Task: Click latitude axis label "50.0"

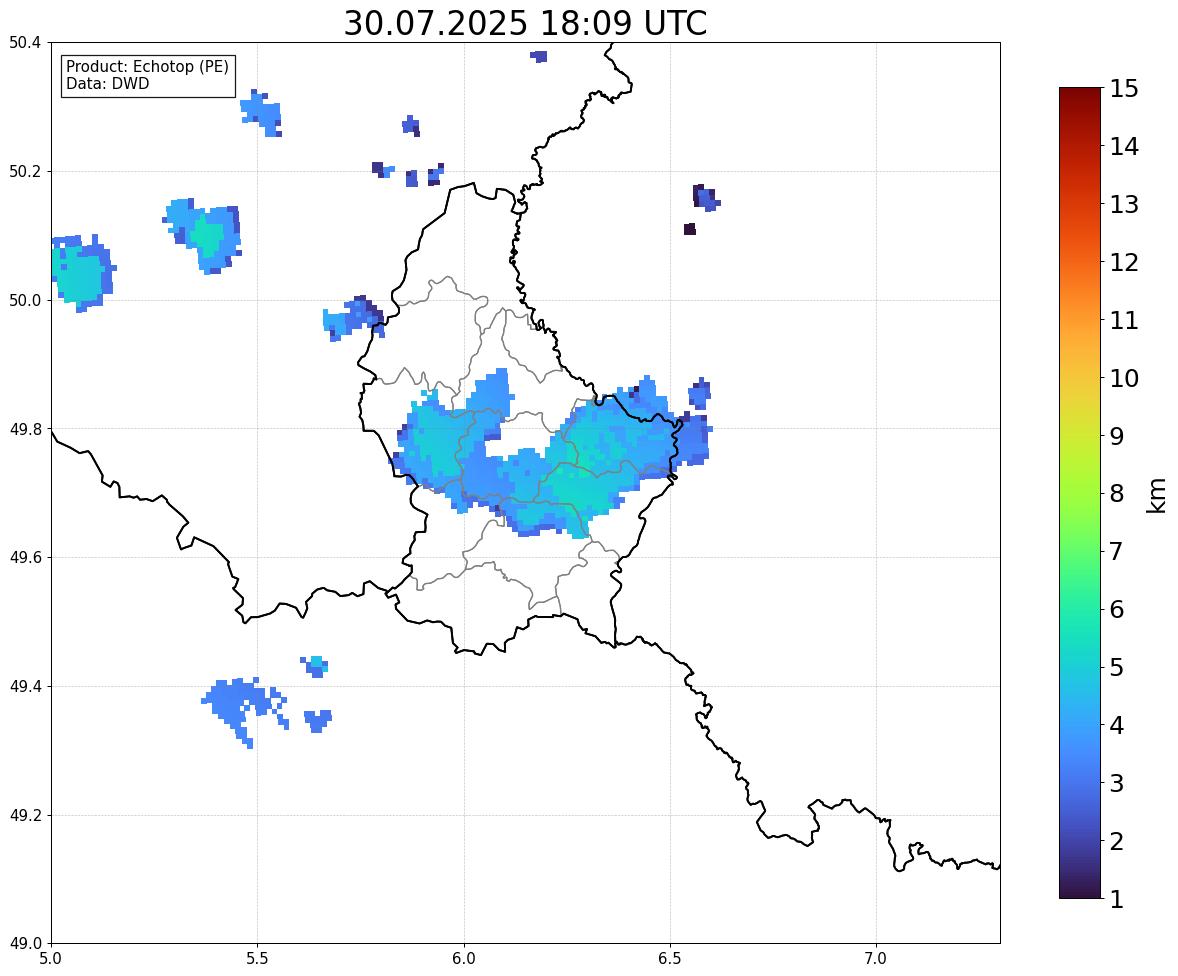Action: [24, 301]
